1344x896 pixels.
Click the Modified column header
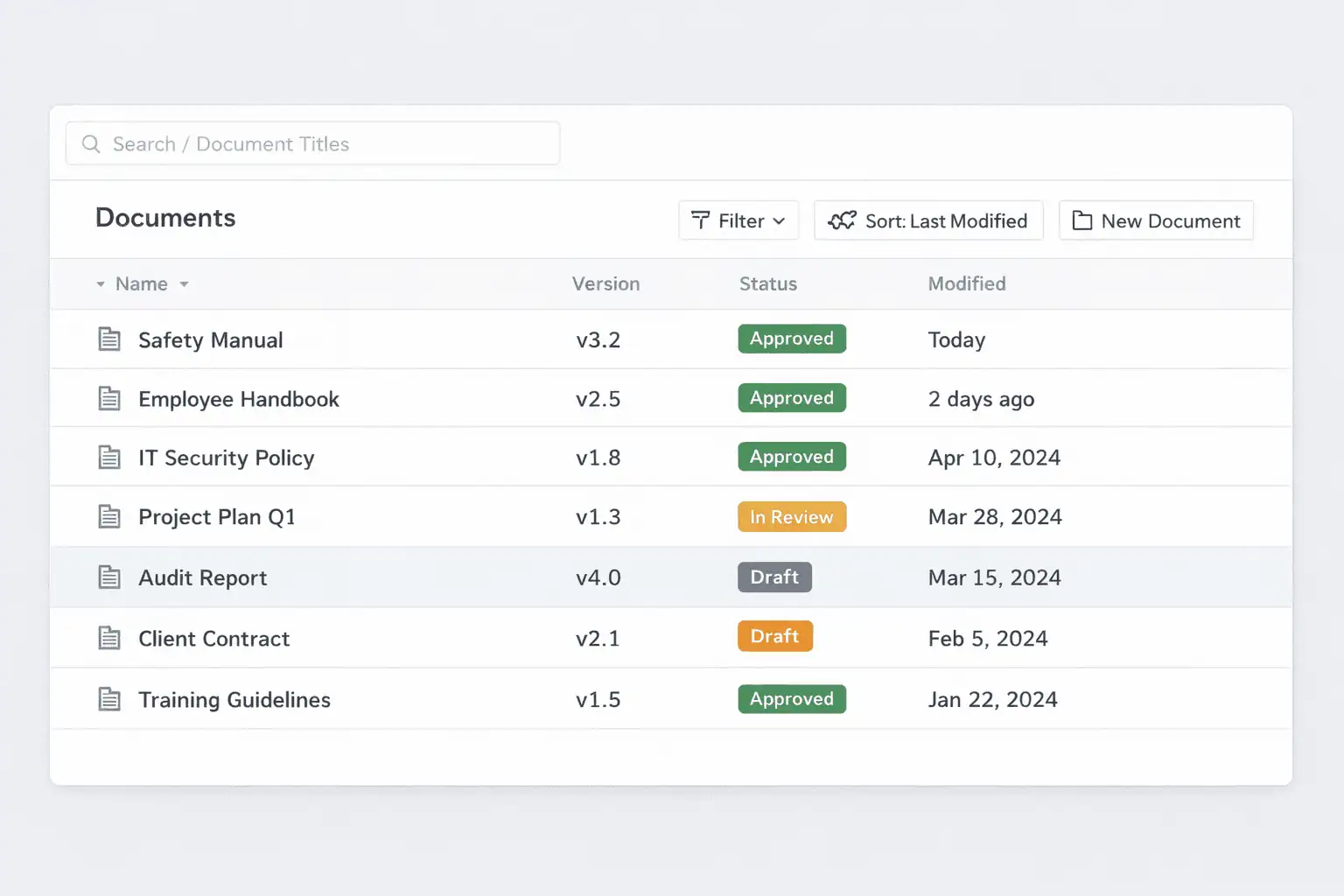tap(966, 284)
